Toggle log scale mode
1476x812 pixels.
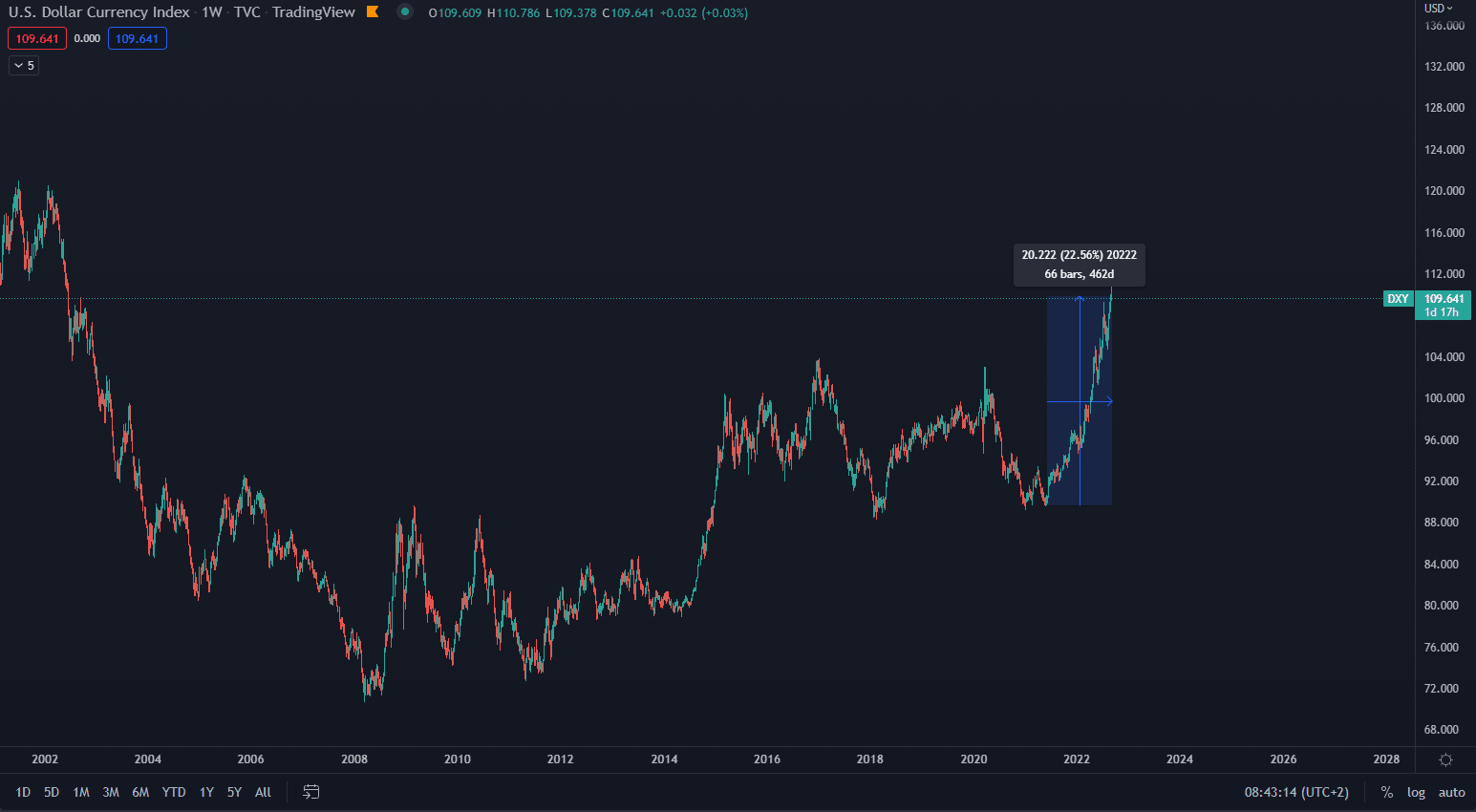click(x=1416, y=792)
